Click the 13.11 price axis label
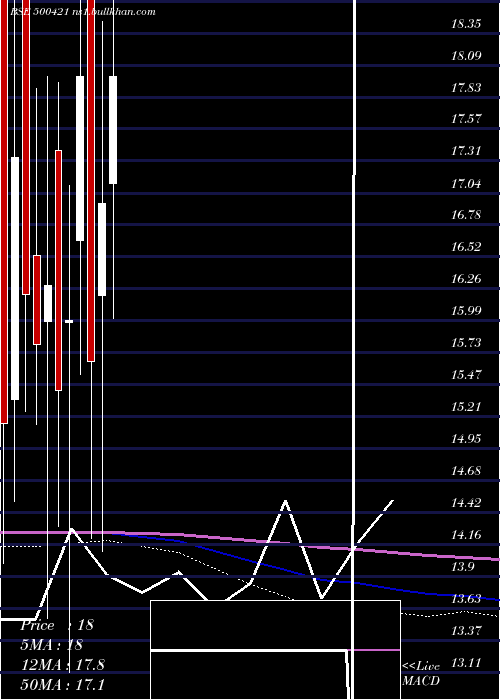500x700 pixels. (x=466, y=663)
